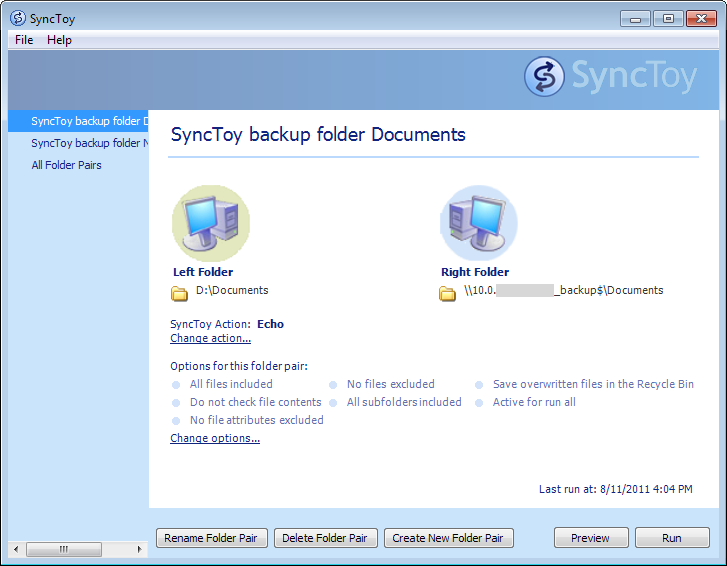Screen dimensions: 727x566
Task: Open the Change action link
Action: coord(210,338)
